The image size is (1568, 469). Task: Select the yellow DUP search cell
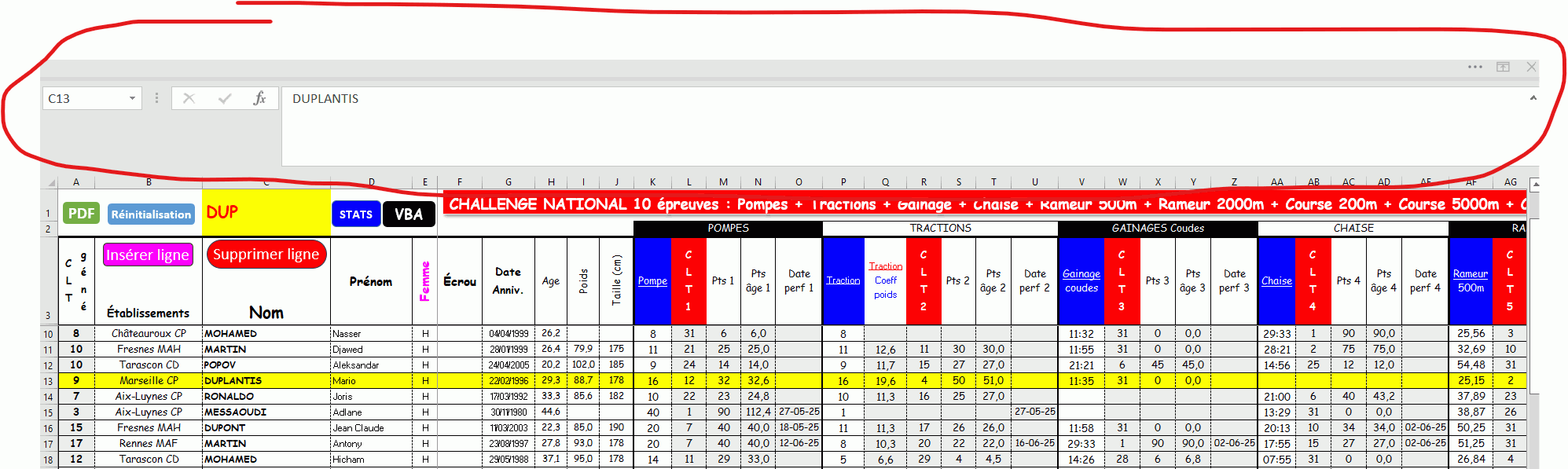pyautogui.click(x=266, y=212)
